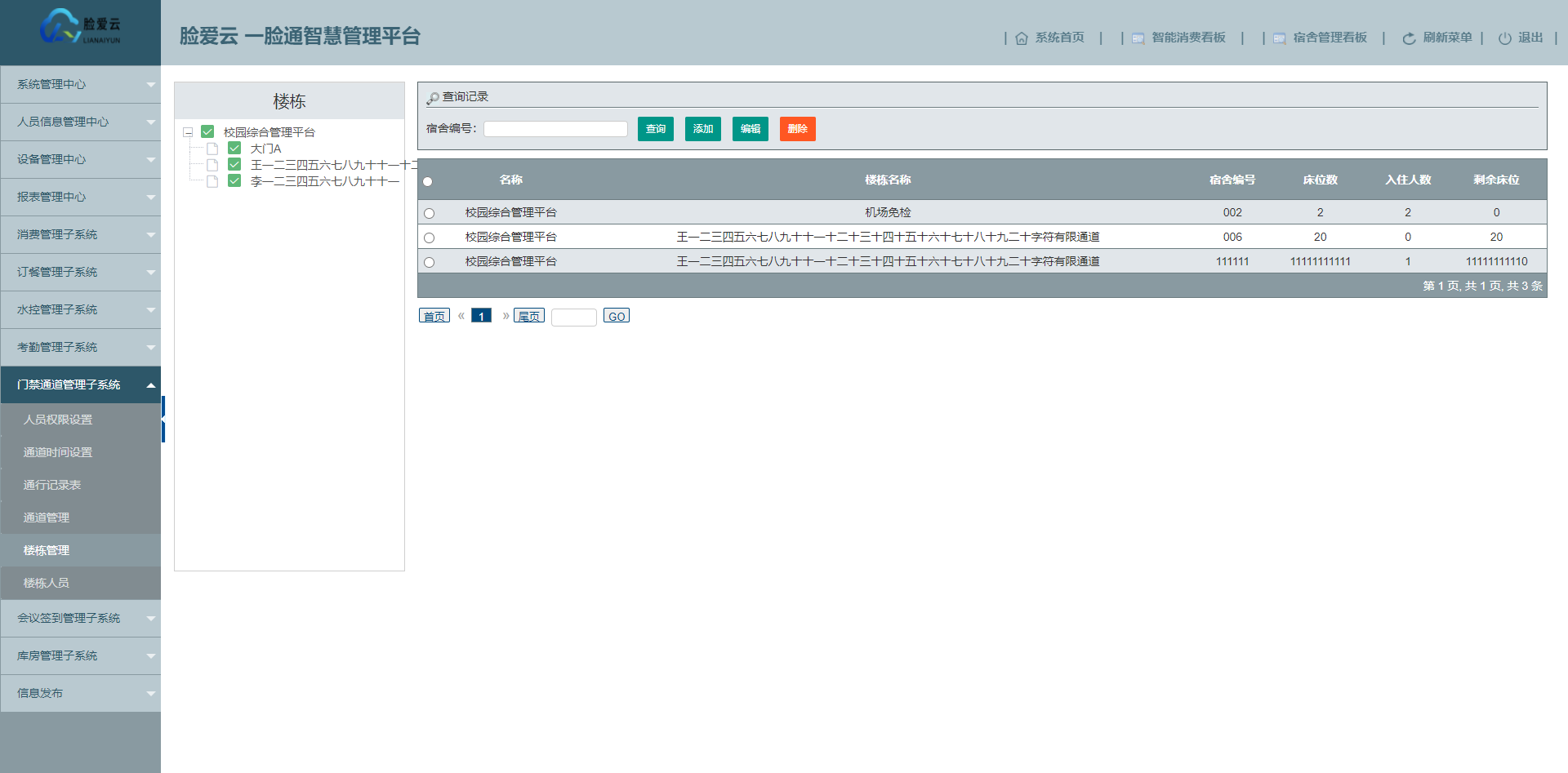Focus the page number input box
Viewport: 1568px width, 773px height.
click(574, 317)
